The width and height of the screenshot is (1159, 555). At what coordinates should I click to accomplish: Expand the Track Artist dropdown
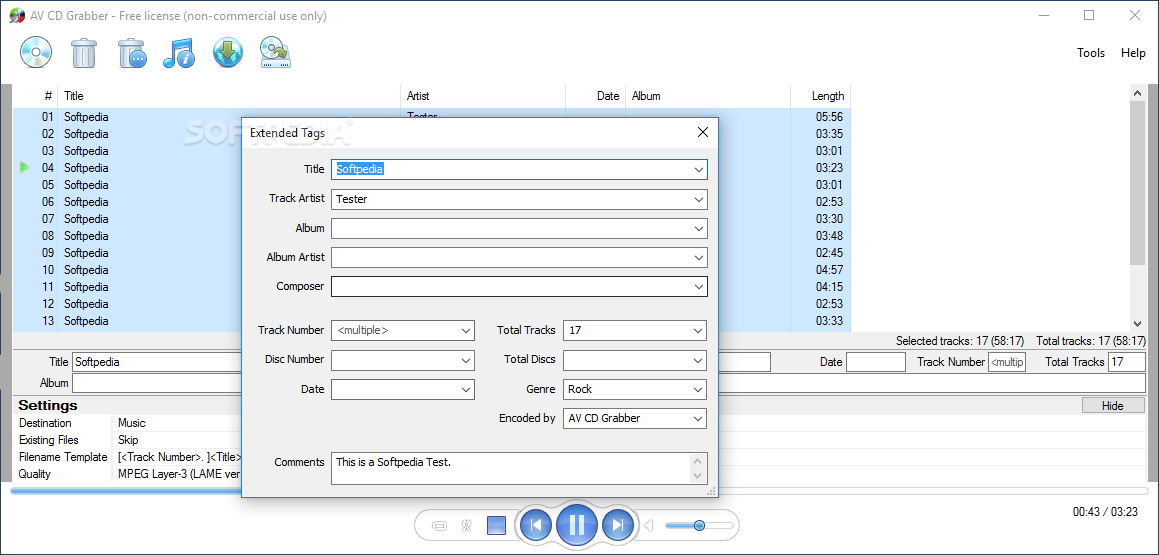[699, 199]
